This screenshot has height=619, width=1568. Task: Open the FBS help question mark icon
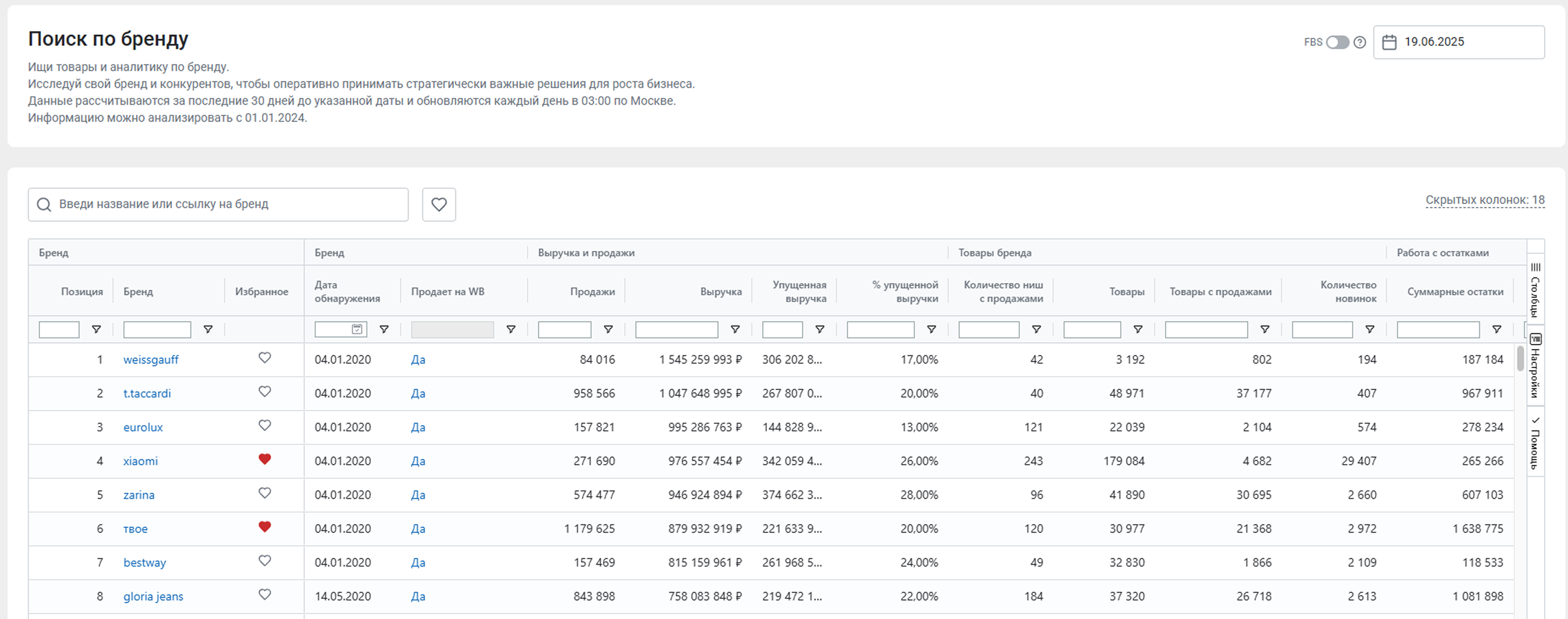pos(1360,42)
